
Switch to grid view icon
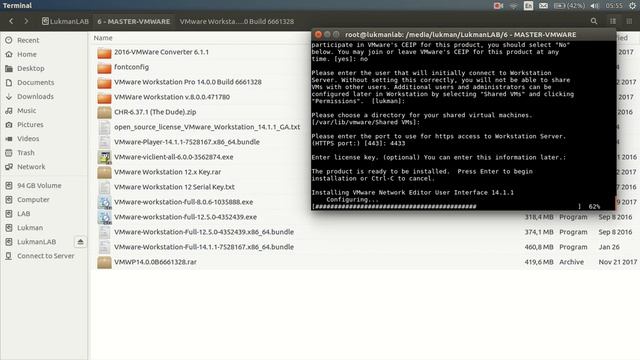629,21
